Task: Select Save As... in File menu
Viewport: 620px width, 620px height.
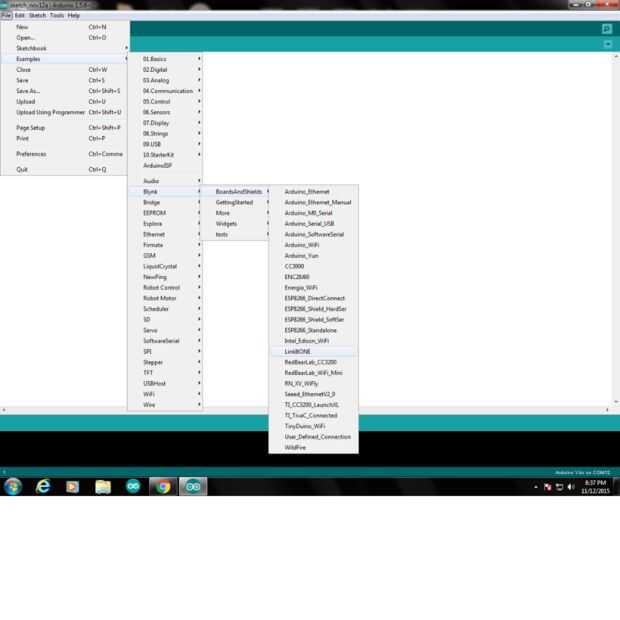Action: click(x=64, y=91)
